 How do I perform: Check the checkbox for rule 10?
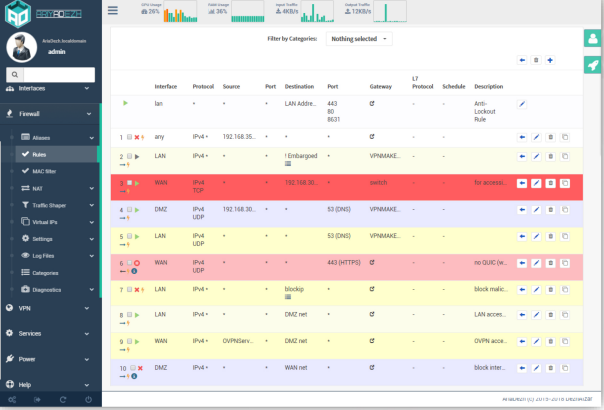click(x=133, y=368)
